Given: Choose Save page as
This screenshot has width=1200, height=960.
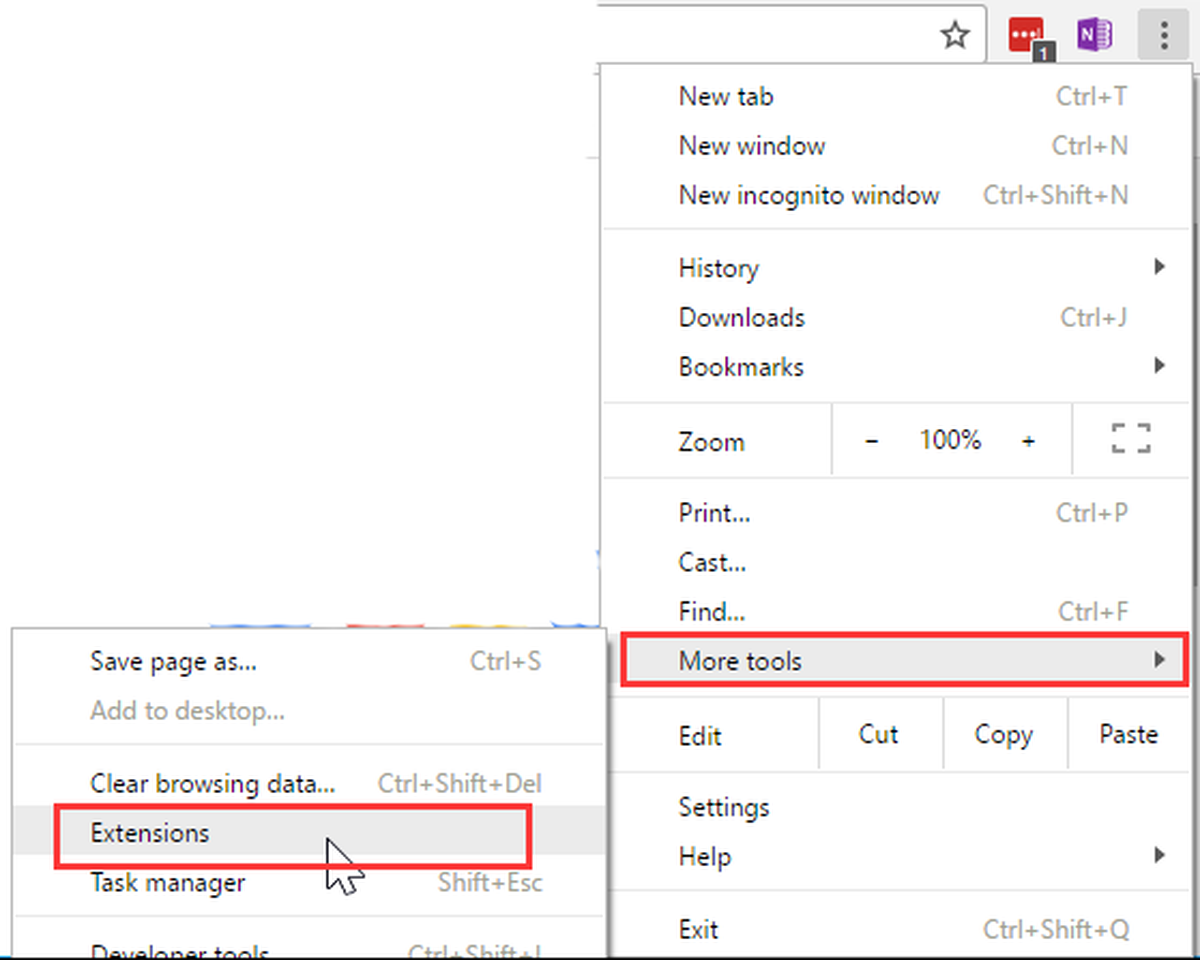Looking at the screenshot, I should click(x=309, y=662).
